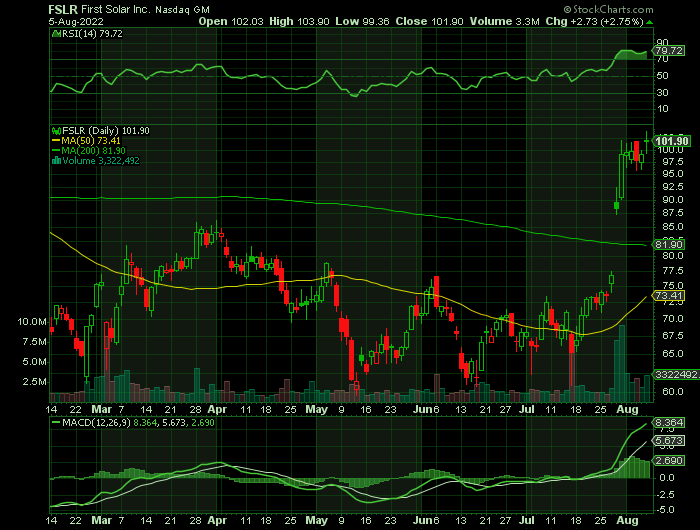Click the Low 99.36 value

(362, 21)
